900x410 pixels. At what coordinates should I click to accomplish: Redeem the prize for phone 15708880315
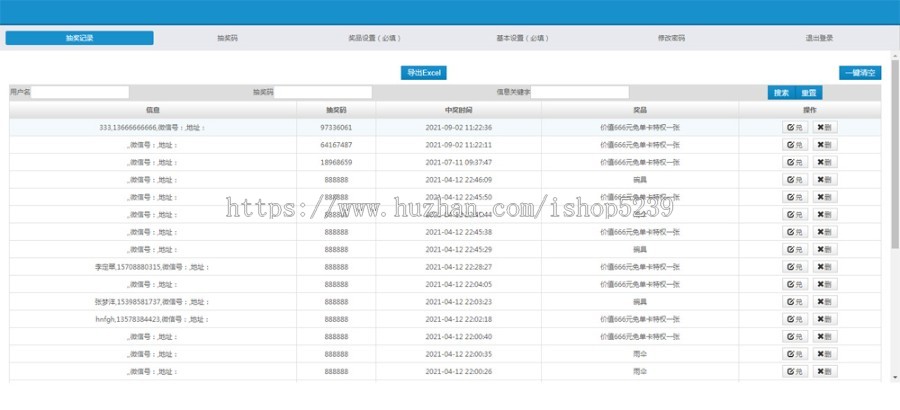pyautogui.click(x=796, y=267)
